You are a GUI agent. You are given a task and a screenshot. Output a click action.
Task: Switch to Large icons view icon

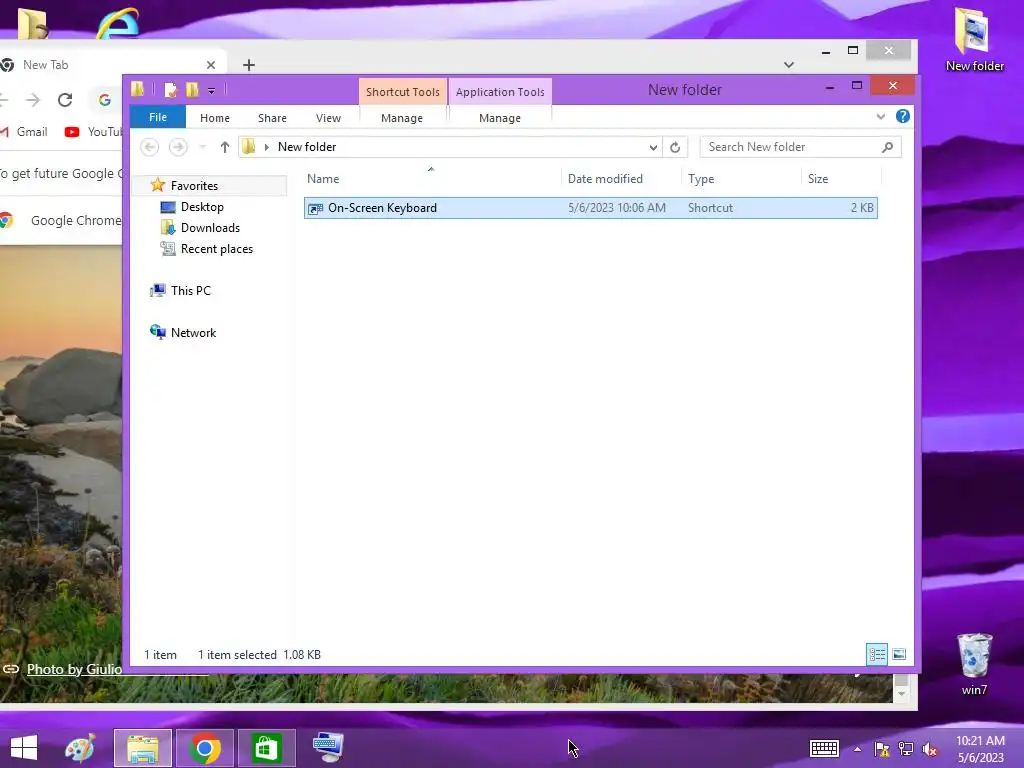pos(899,654)
